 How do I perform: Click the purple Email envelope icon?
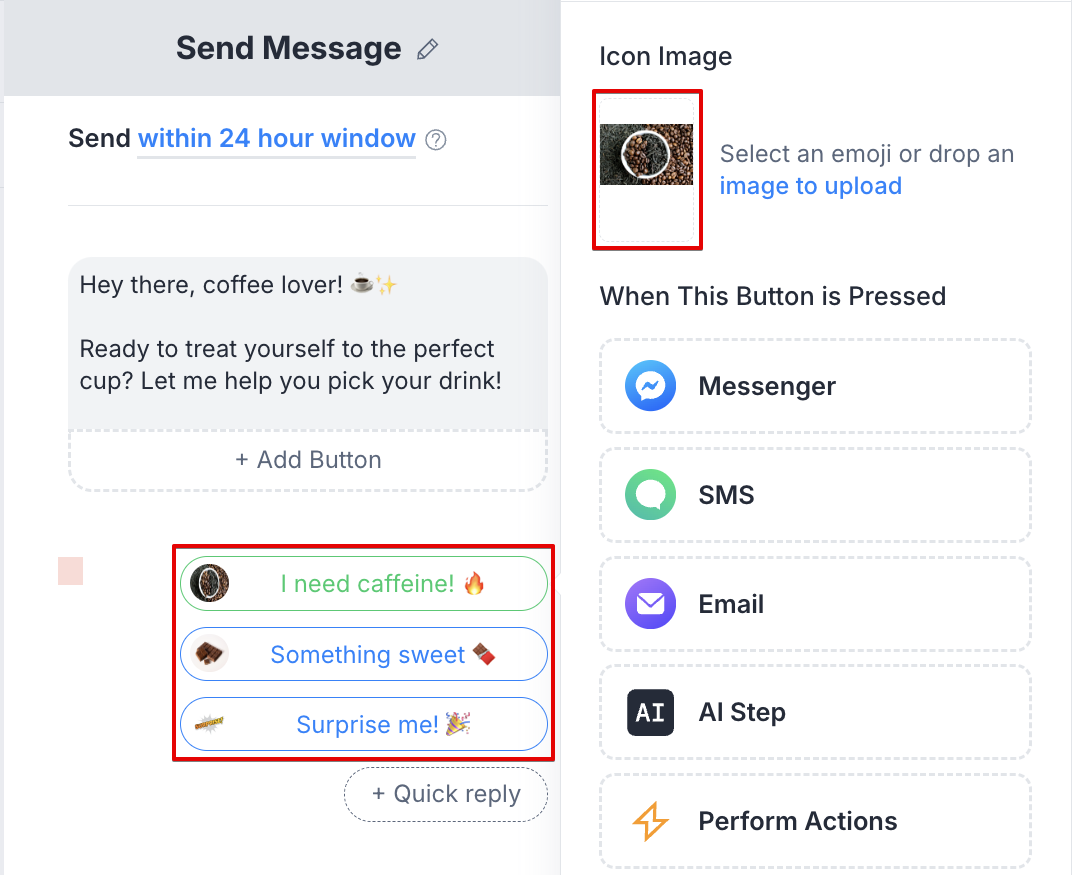coord(650,604)
